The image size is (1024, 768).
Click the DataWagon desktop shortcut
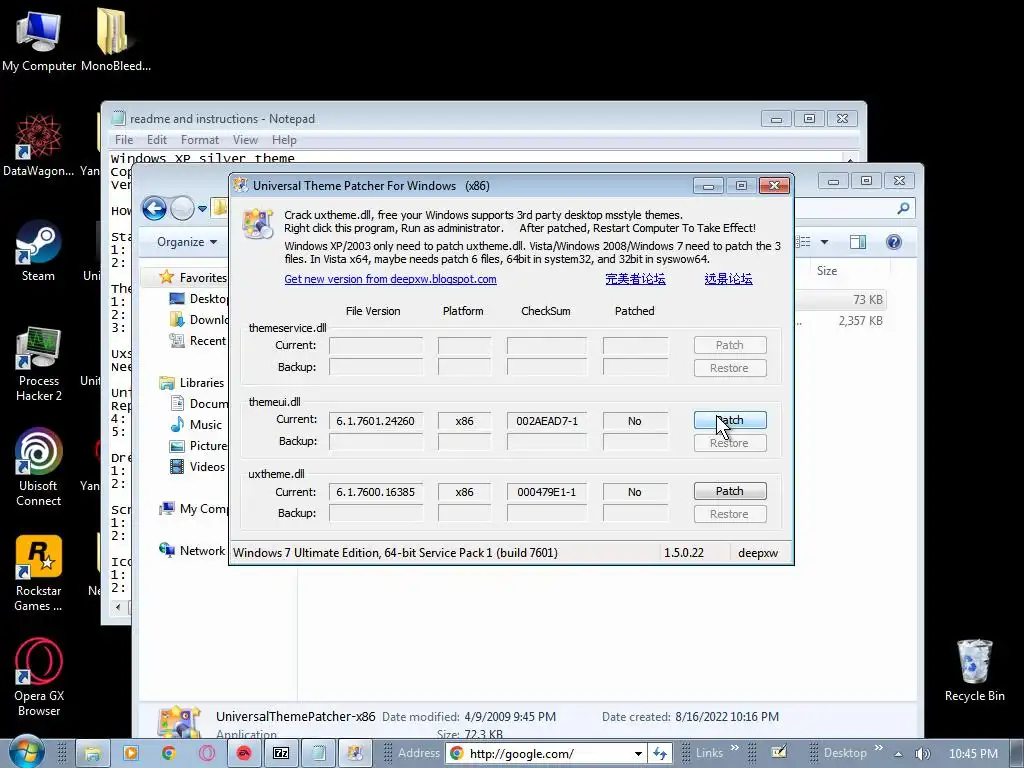[39, 146]
